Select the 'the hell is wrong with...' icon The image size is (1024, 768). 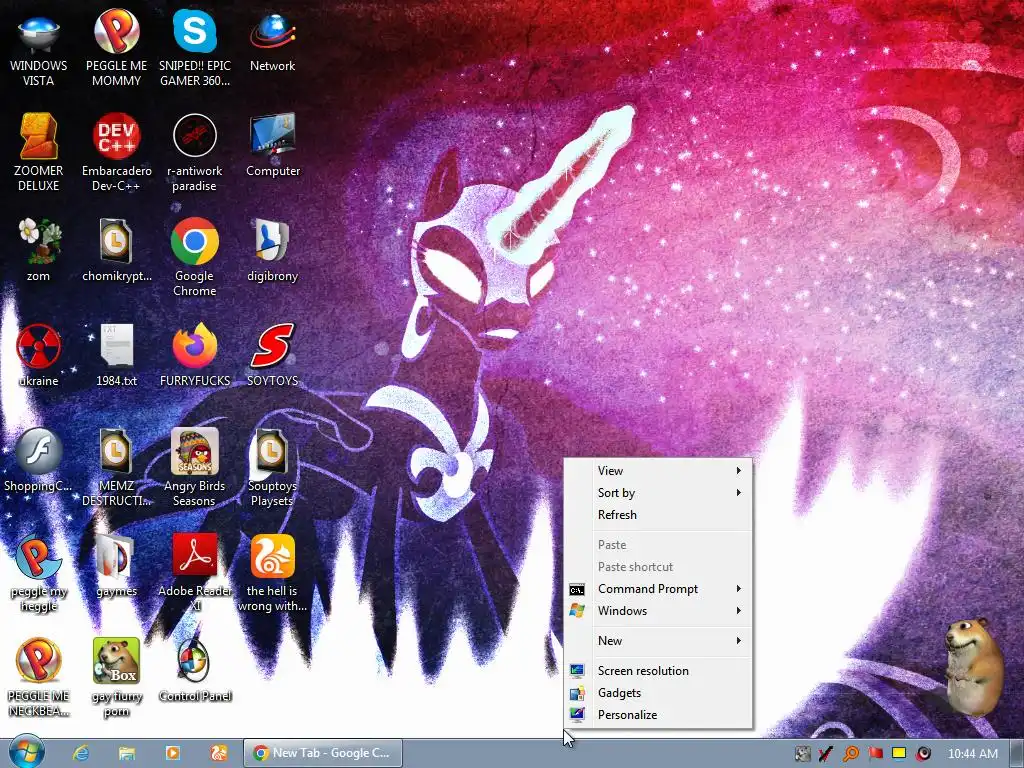(272, 573)
